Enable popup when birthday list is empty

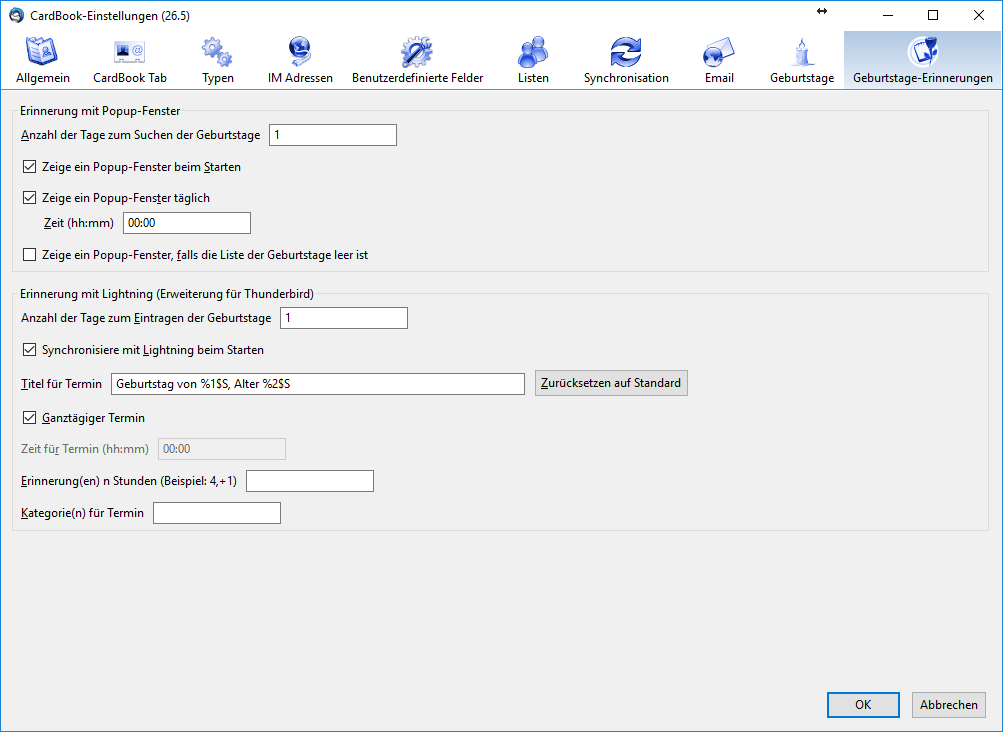click(29, 255)
